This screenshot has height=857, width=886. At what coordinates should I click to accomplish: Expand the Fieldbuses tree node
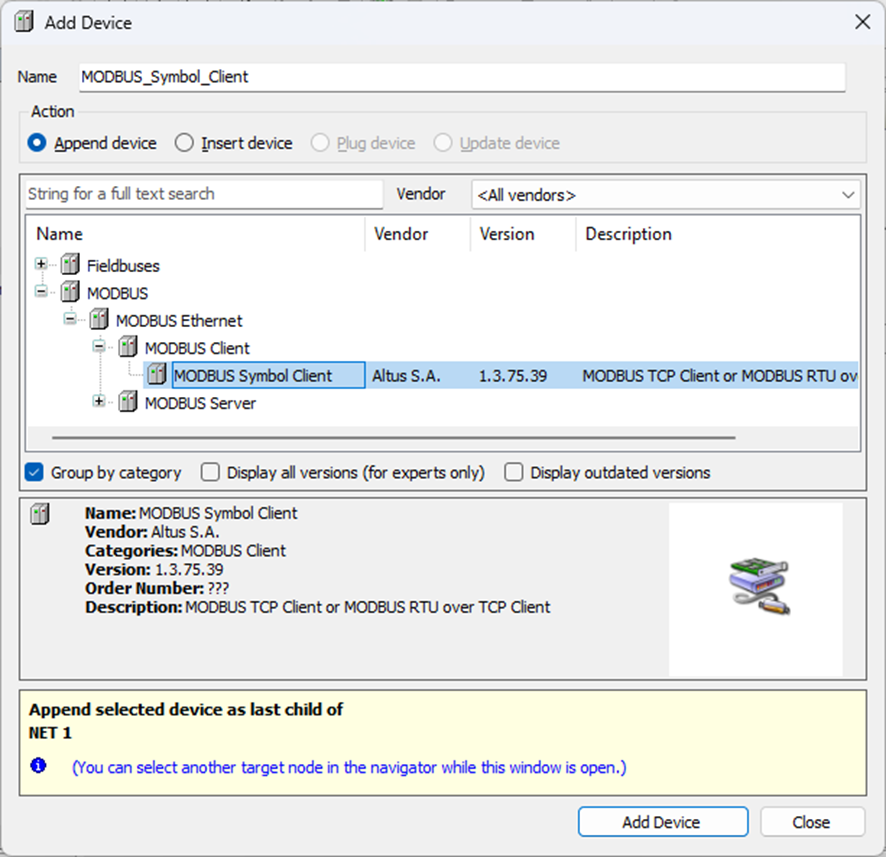[41, 266]
